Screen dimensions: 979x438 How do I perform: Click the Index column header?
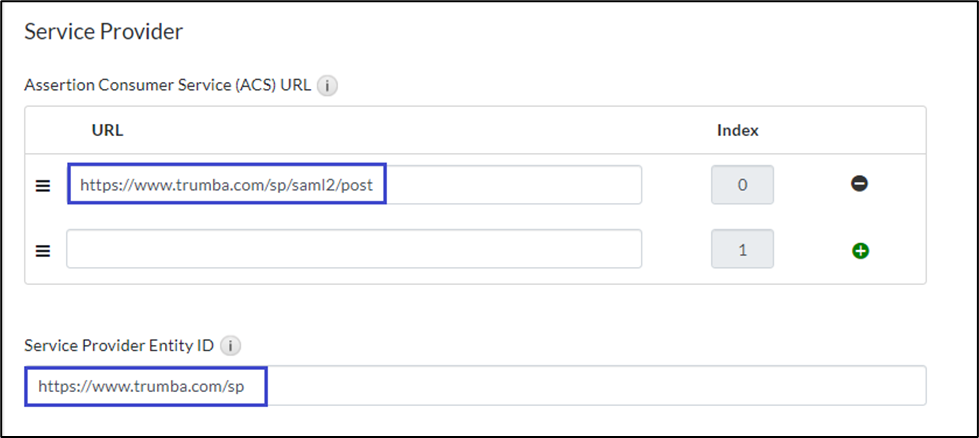[738, 130]
